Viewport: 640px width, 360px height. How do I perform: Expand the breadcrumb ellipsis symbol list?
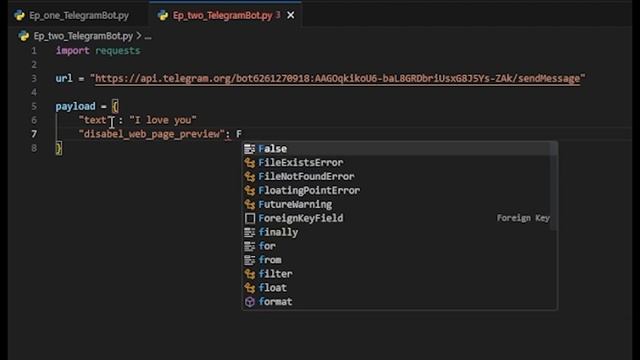pyautogui.click(x=148, y=36)
